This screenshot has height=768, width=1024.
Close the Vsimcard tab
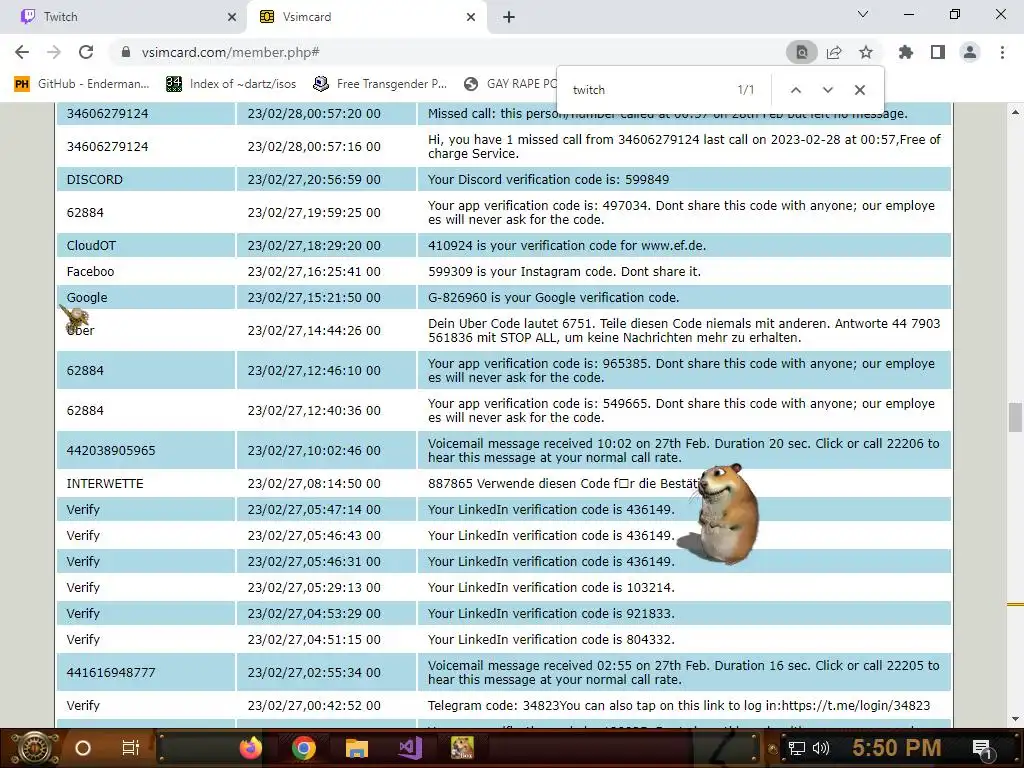471,17
